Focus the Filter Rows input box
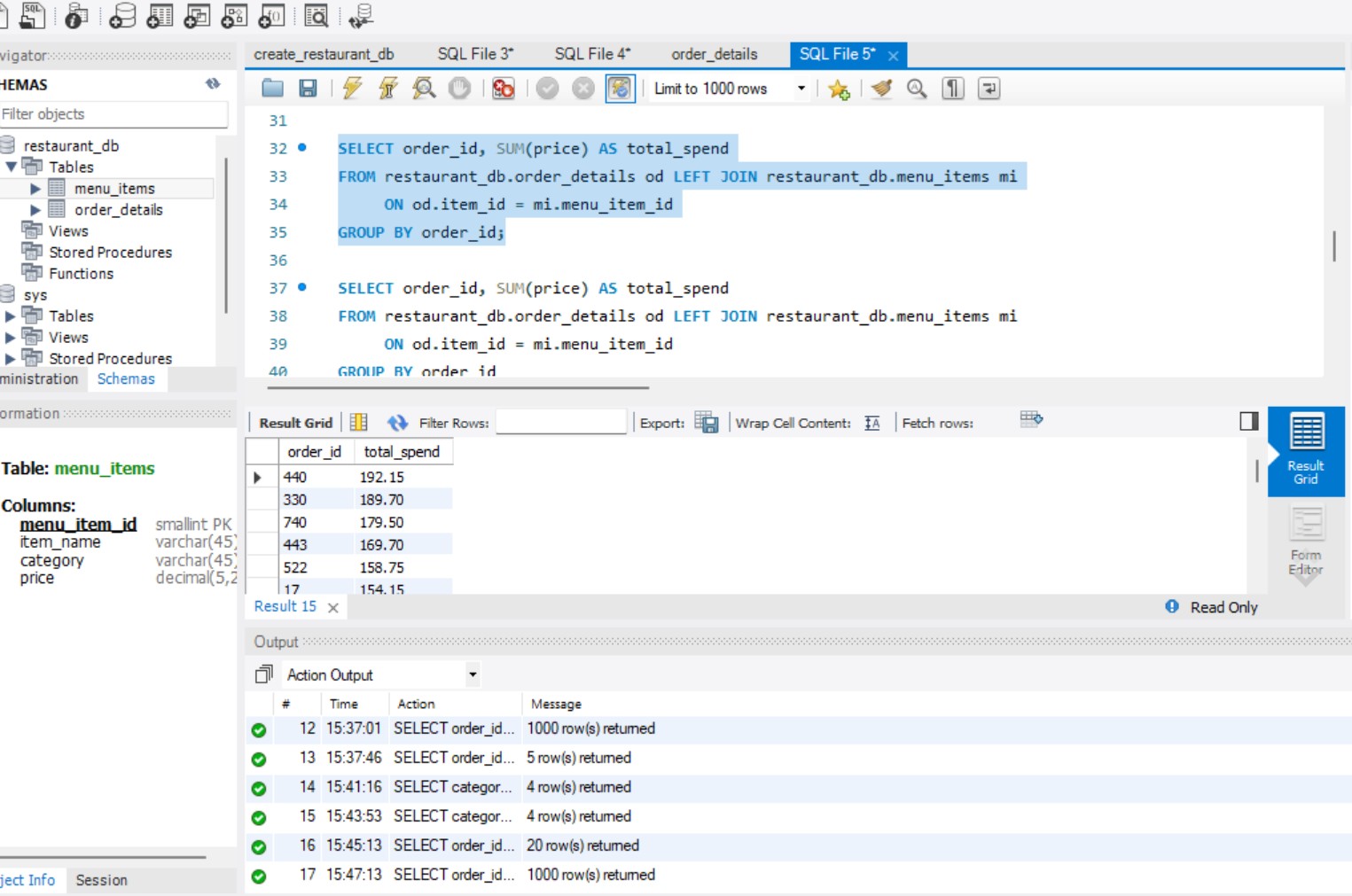This screenshot has width=1352, height=896. (560, 423)
